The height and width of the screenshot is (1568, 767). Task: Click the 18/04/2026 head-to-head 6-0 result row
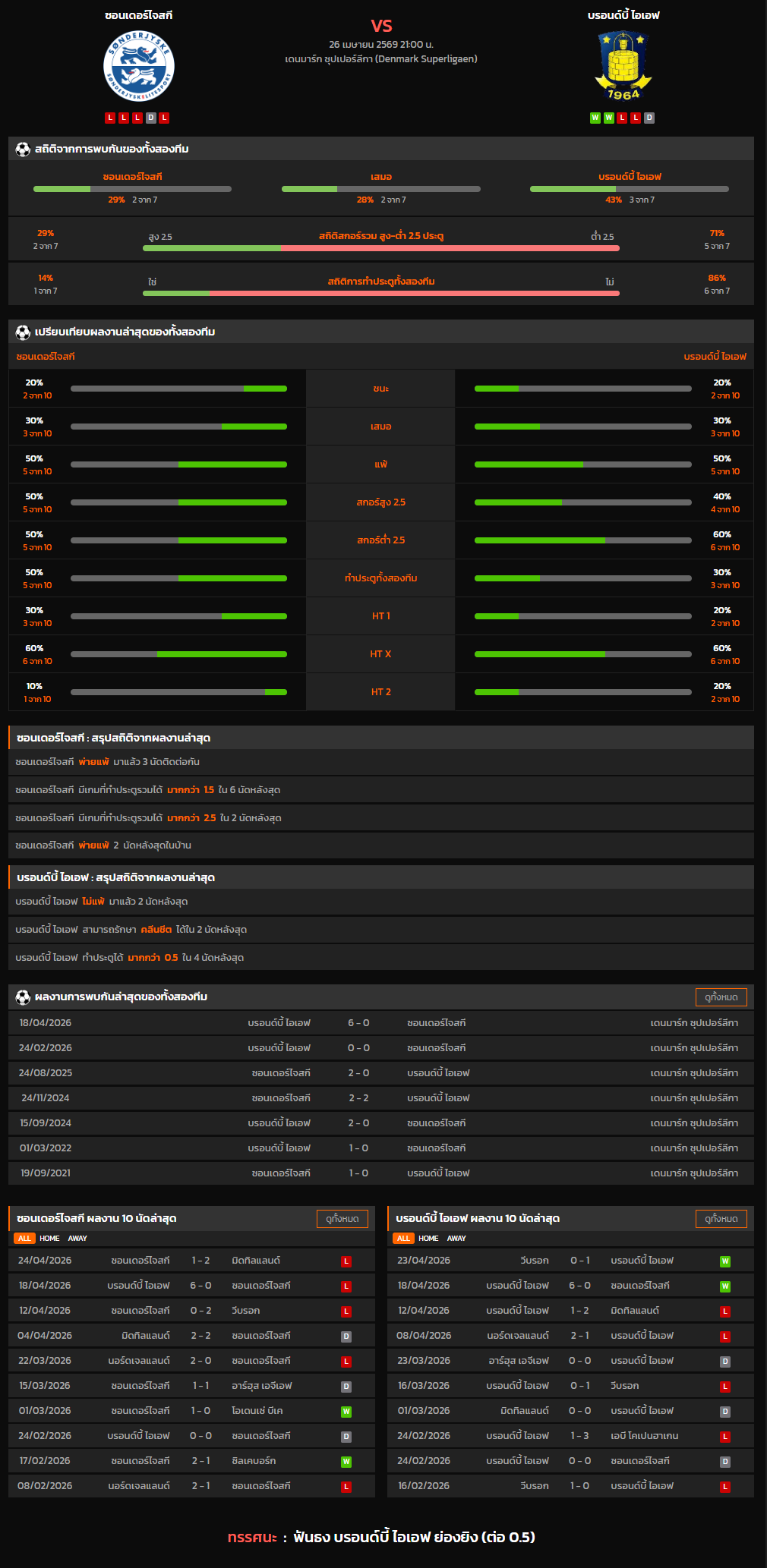click(x=380, y=1023)
